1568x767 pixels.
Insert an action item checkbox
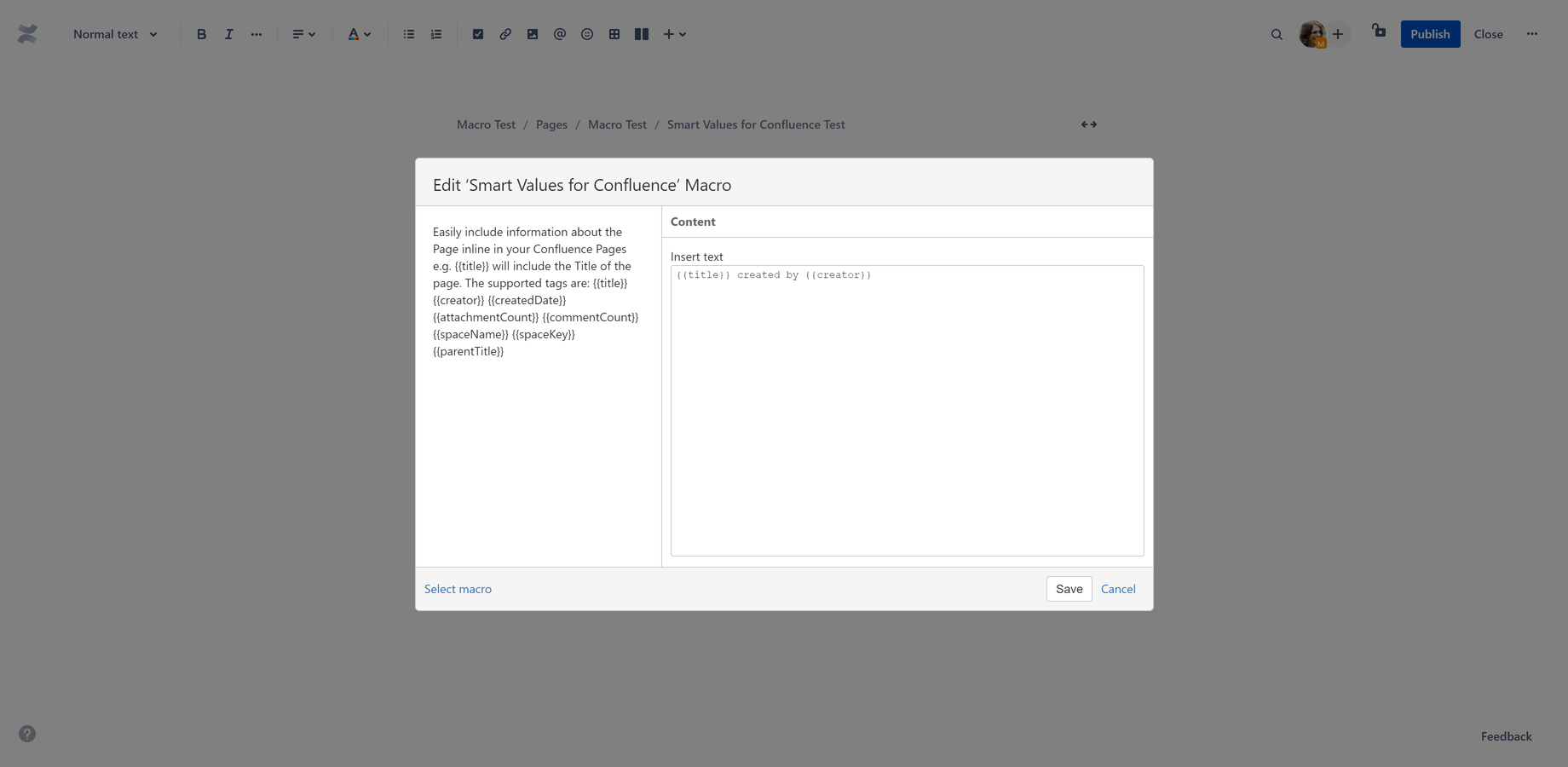(x=478, y=34)
